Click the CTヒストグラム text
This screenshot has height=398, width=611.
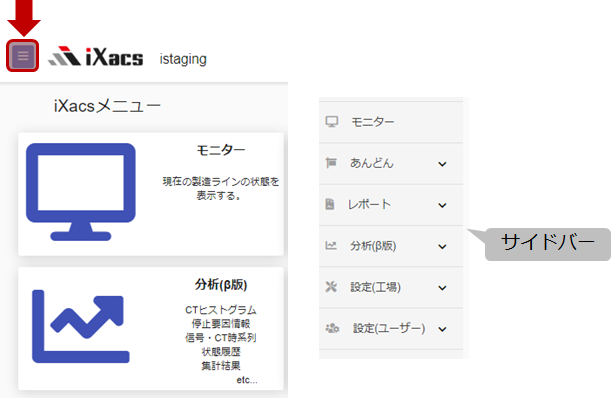(x=221, y=310)
